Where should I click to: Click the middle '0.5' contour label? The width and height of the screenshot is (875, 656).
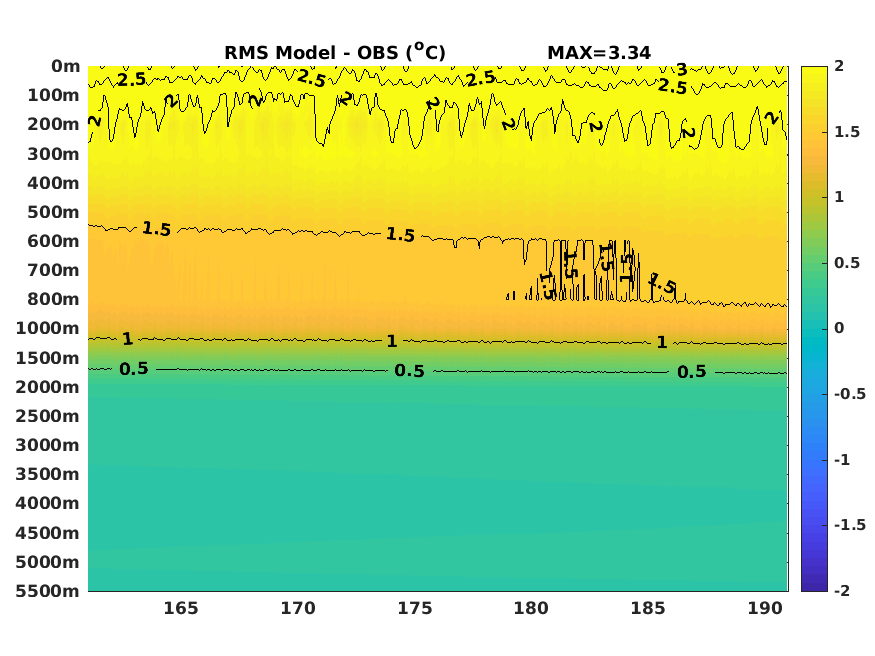click(x=410, y=371)
